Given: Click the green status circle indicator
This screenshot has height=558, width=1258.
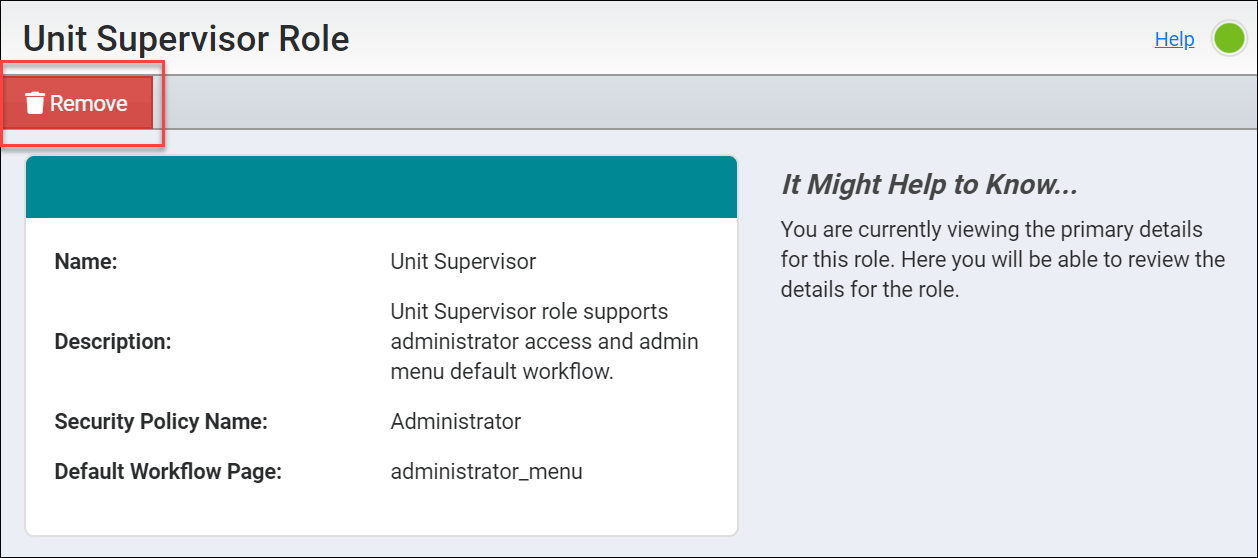Looking at the screenshot, I should pyautogui.click(x=1228, y=39).
